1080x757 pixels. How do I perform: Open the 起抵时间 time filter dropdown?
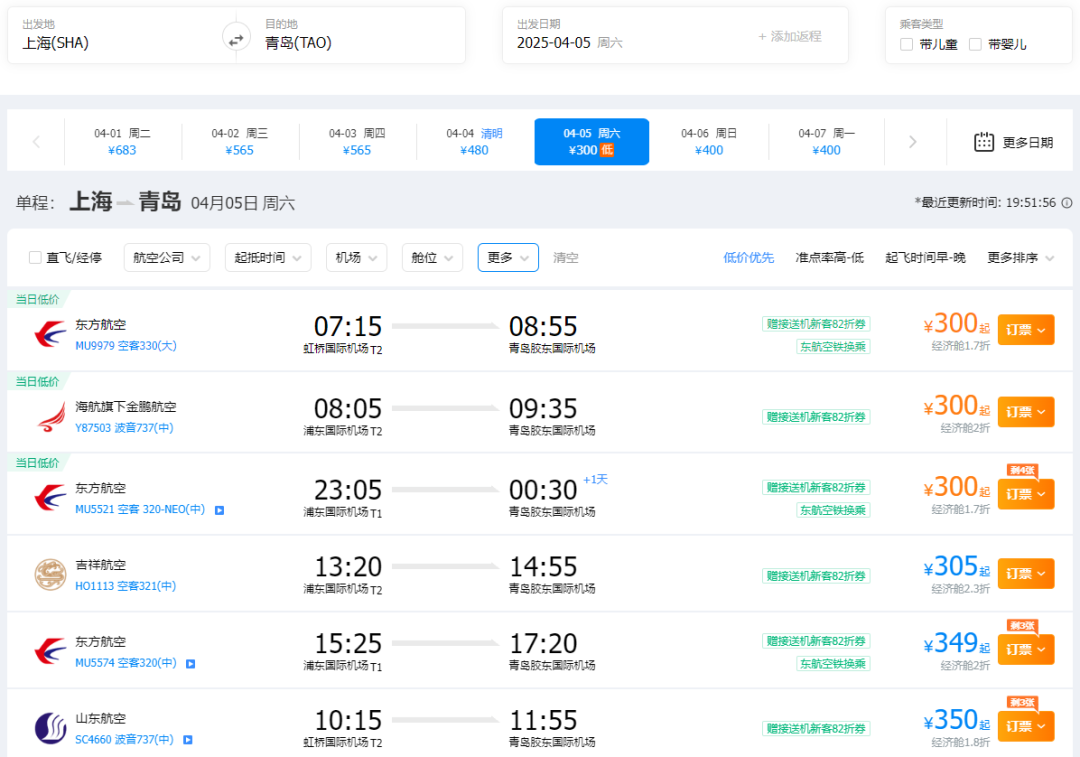pyautogui.click(x=268, y=258)
